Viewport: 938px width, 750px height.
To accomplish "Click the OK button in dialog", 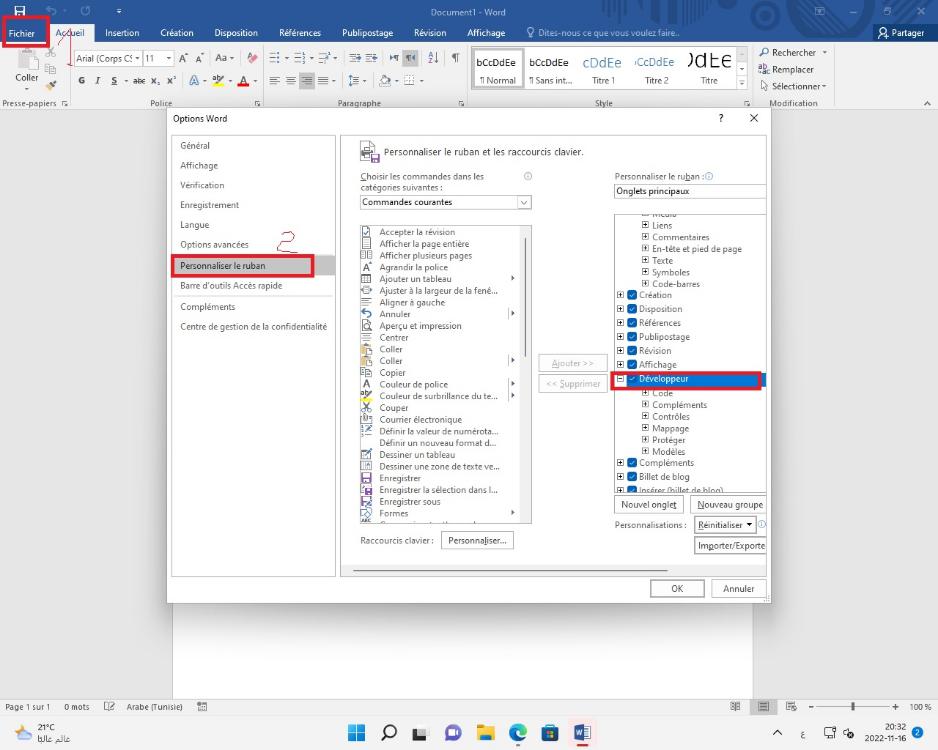I will (x=677, y=589).
